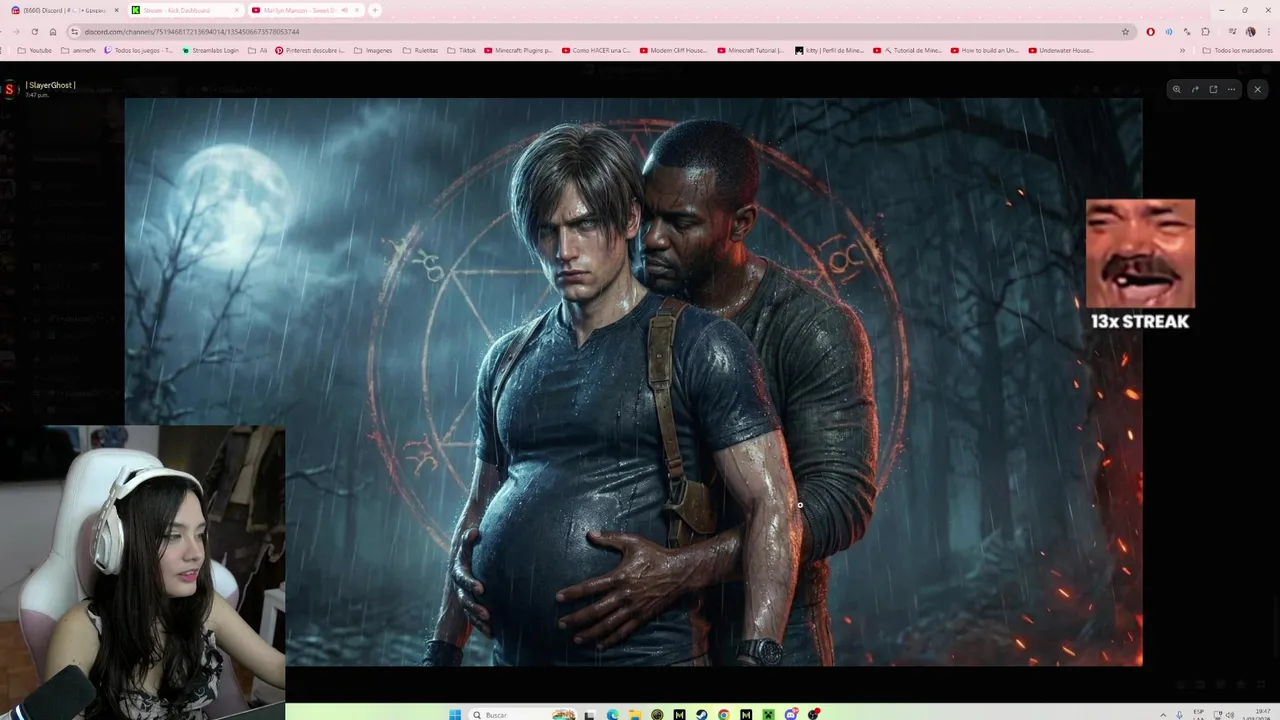Image resolution: width=1280 pixels, height=720 pixels.
Task: Mute the Marilyn Manson tab audio icon
Action: [x=345, y=10]
